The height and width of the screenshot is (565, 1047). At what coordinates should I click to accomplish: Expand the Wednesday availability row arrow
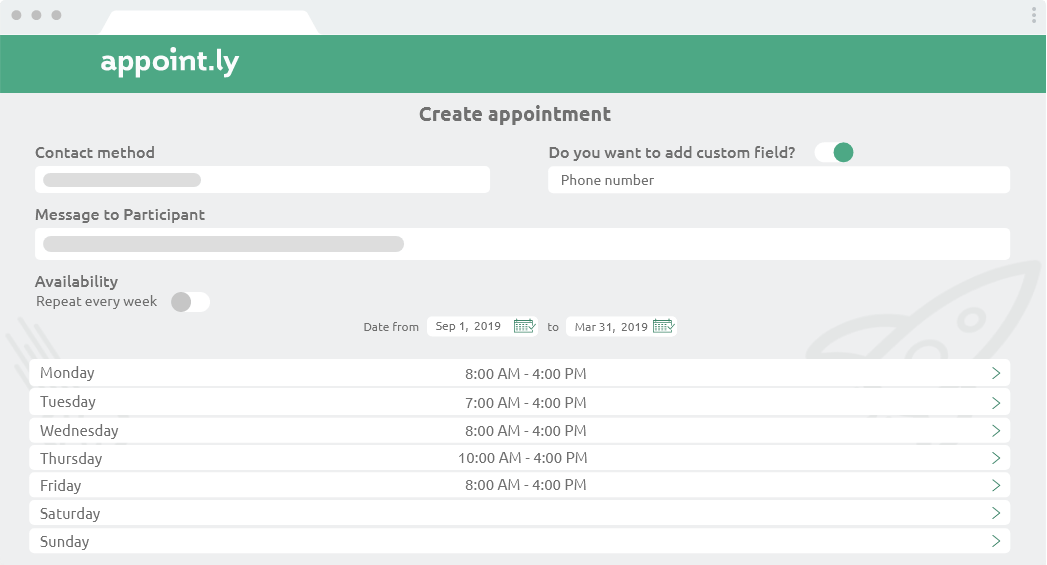click(x=995, y=431)
